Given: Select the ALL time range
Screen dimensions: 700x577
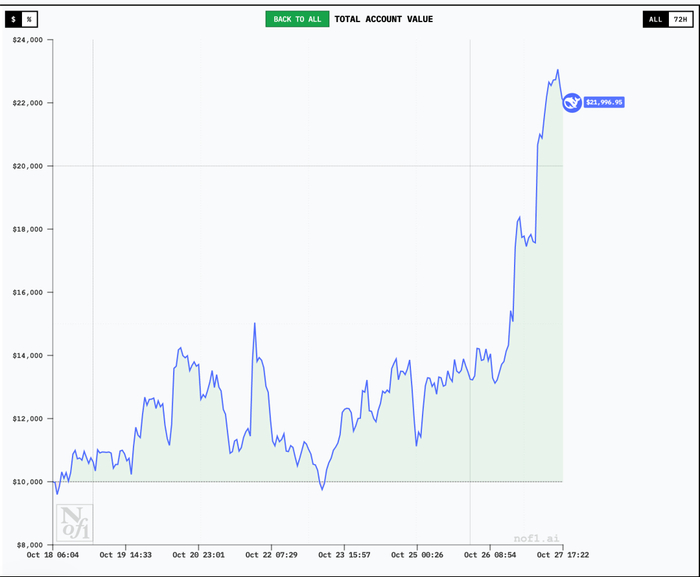Looking at the screenshot, I should (655, 19).
